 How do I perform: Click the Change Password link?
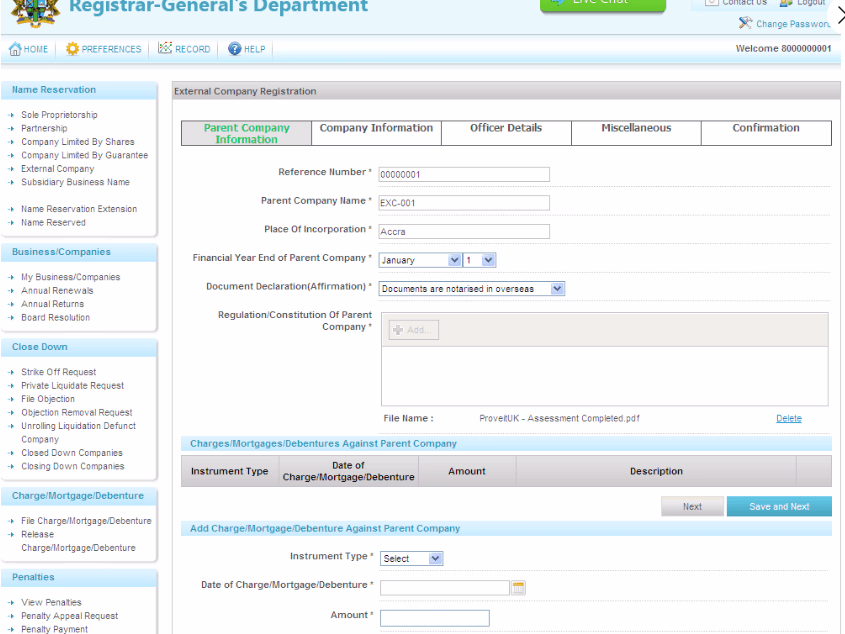click(x=793, y=24)
